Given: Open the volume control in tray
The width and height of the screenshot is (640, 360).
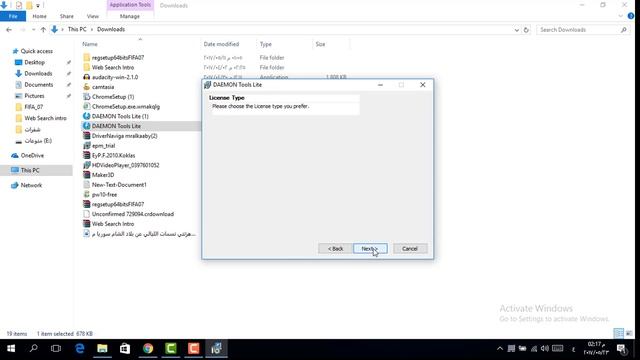Looking at the screenshot, I should point(544,349).
